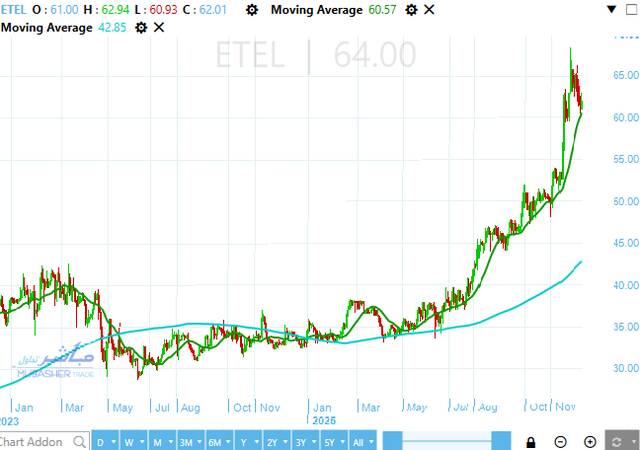Toggle the scroll lock padlock icon

click(531, 441)
